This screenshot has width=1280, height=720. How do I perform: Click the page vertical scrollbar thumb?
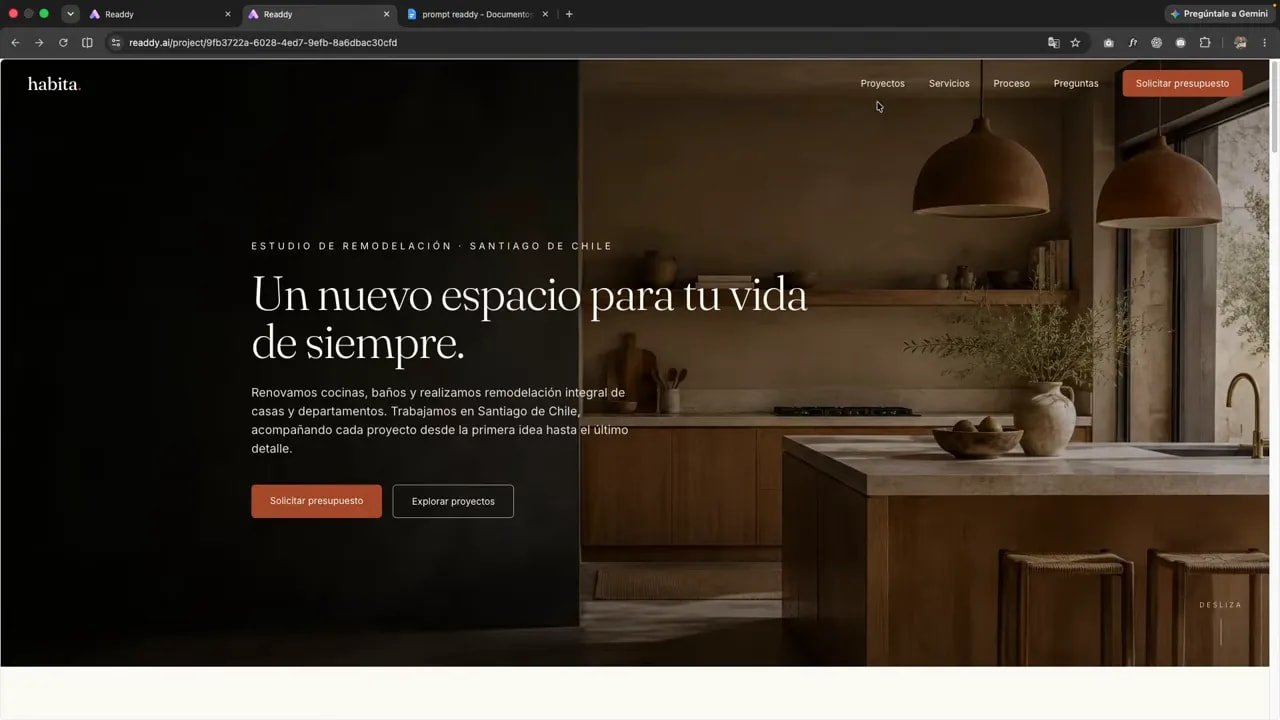coord(1274,106)
